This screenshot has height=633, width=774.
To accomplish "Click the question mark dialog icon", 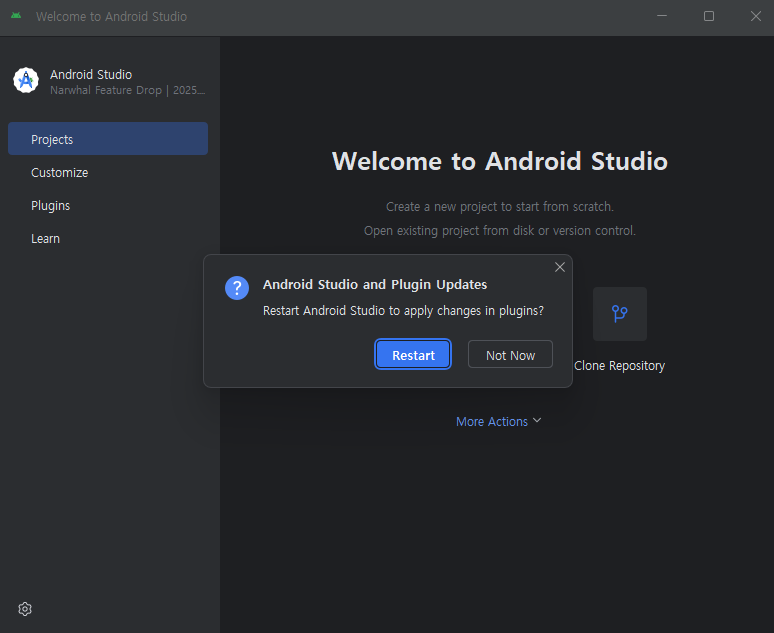I will tap(237, 288).
